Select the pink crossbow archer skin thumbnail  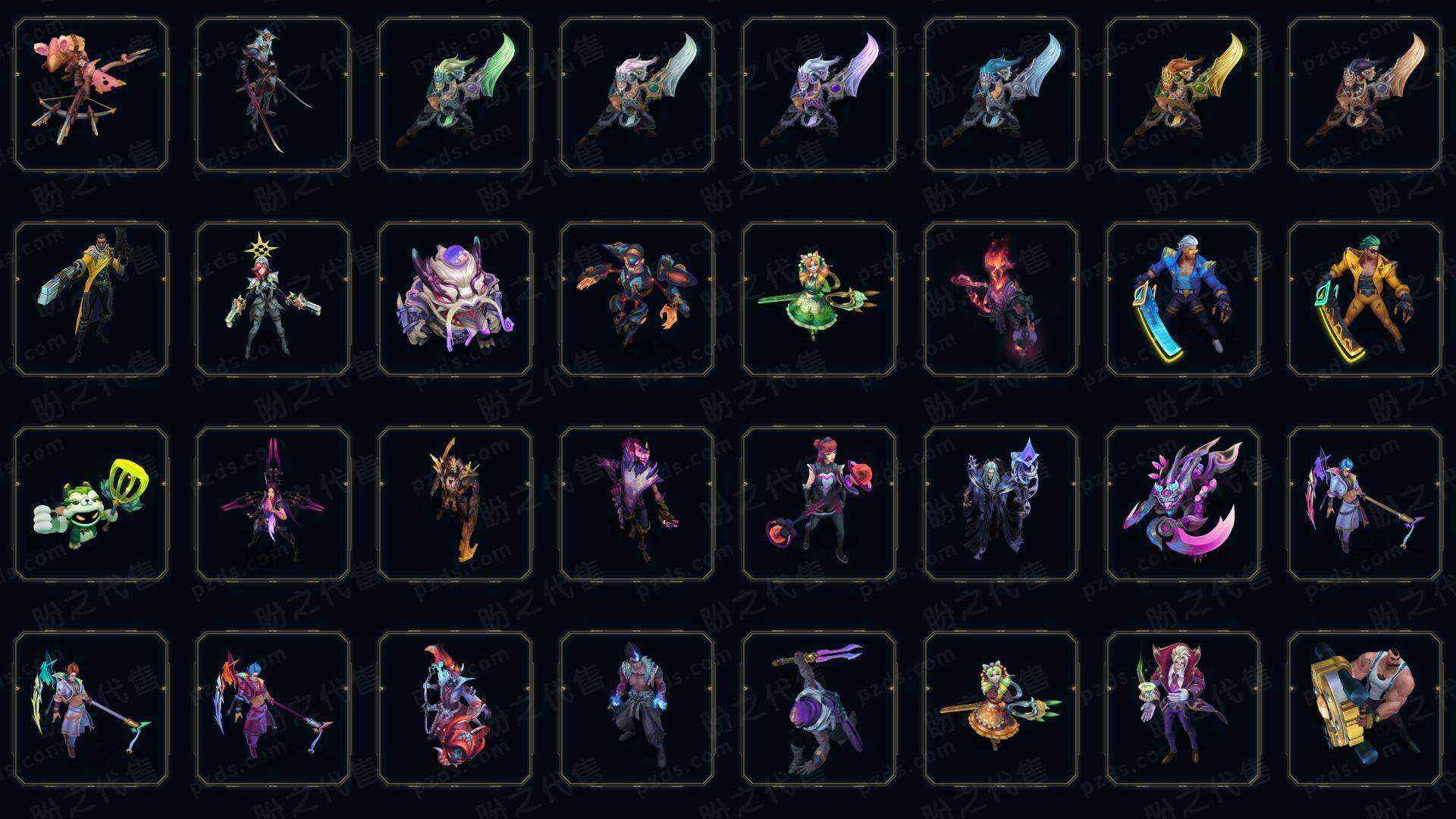[x=91, y=95]
